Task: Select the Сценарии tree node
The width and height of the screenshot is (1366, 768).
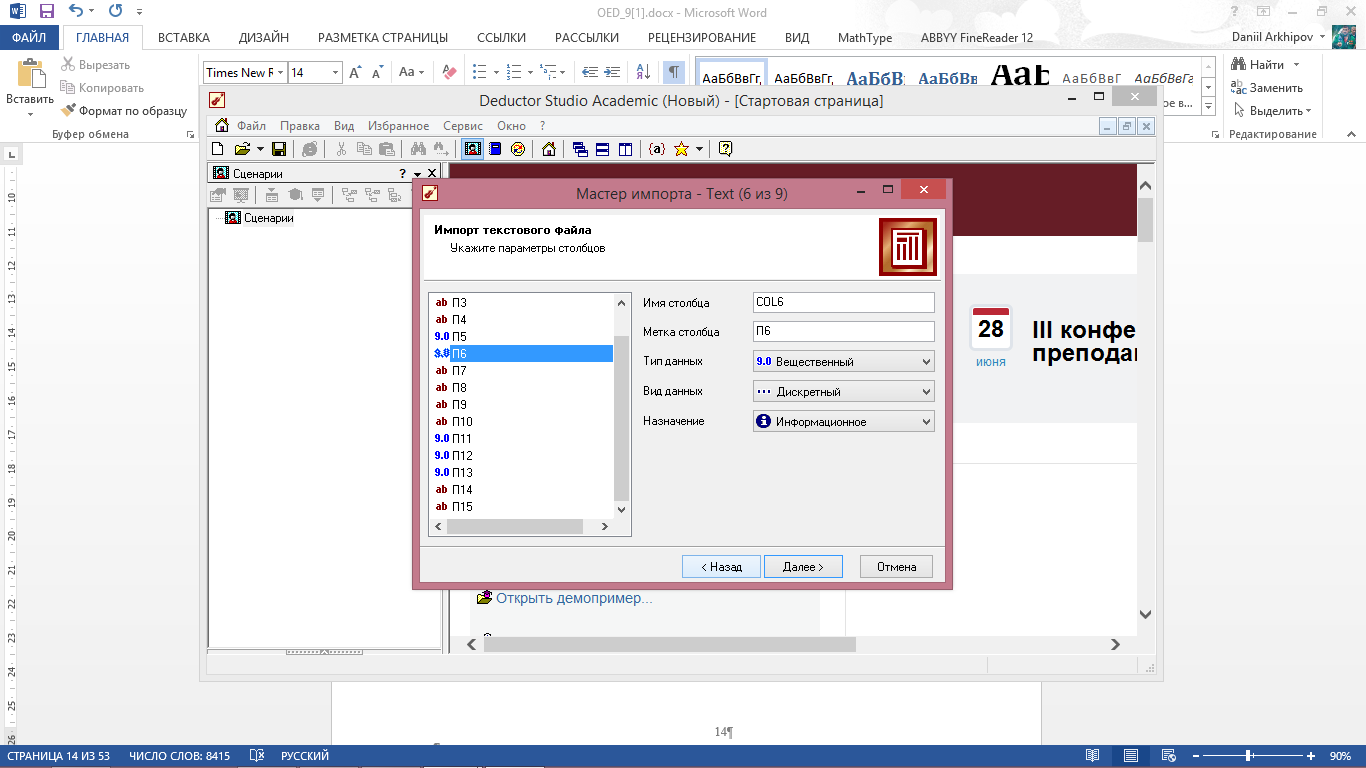Action: click(268, 217)
